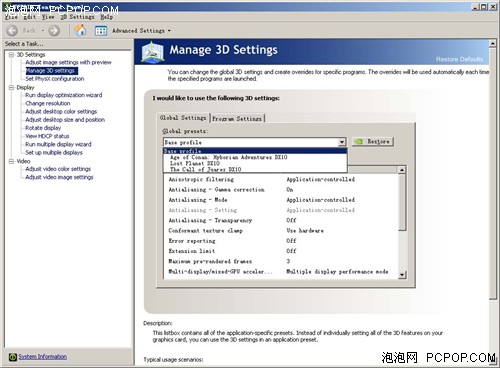Select Adjust desktop color settings

[x=61, y=111]
